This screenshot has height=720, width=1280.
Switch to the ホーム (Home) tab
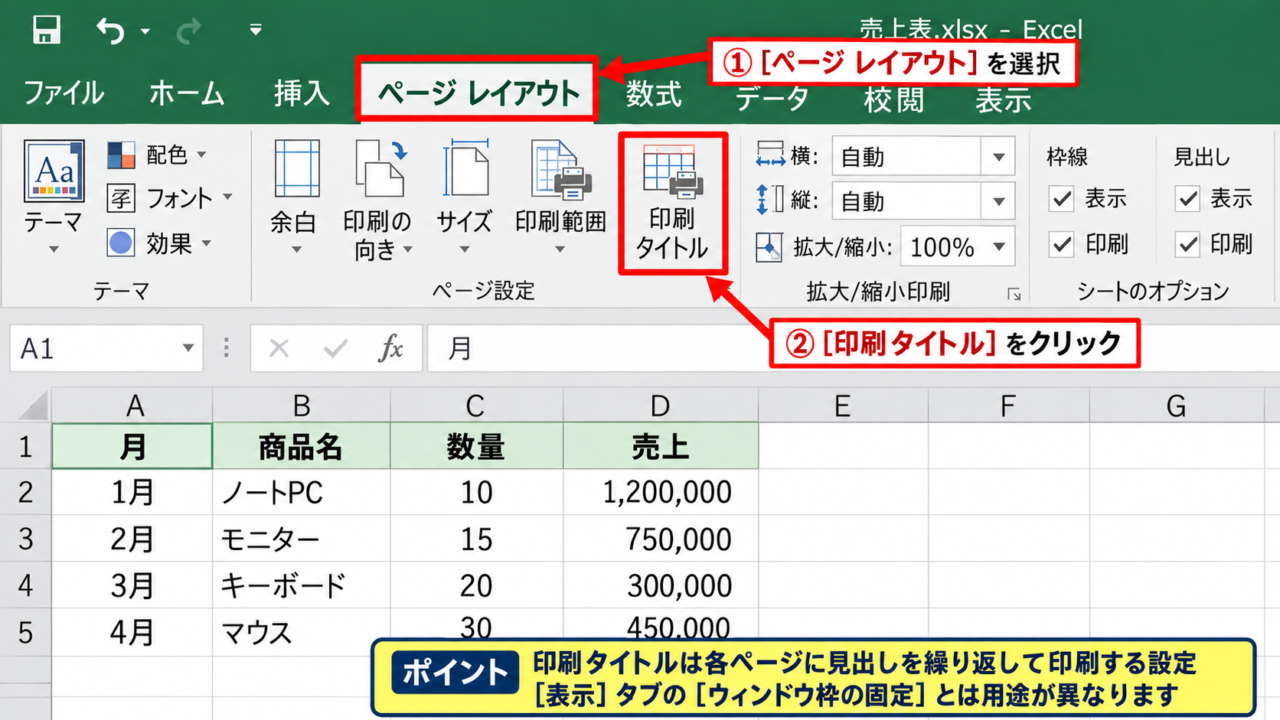189,94
